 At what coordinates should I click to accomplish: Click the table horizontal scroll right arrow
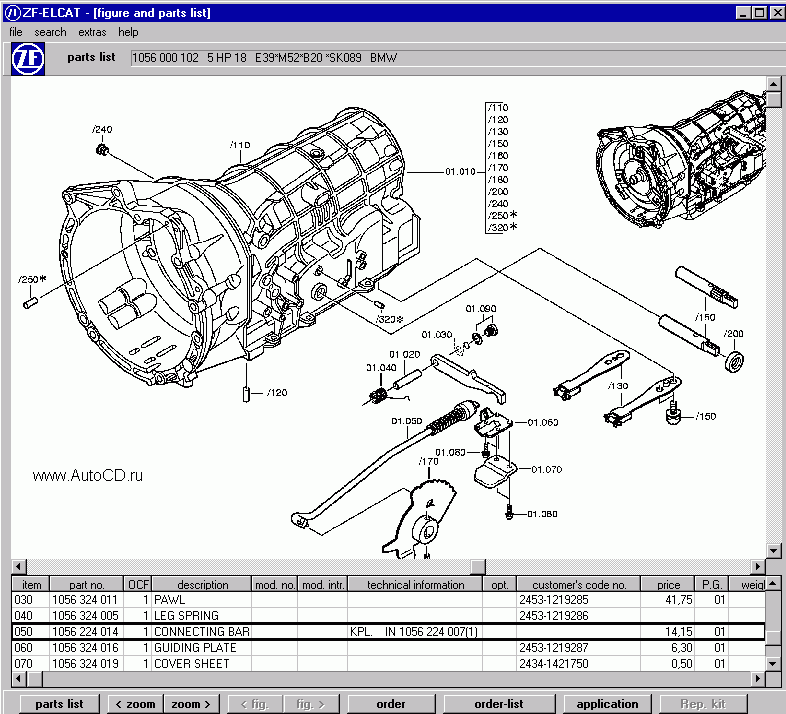(758, 679)
